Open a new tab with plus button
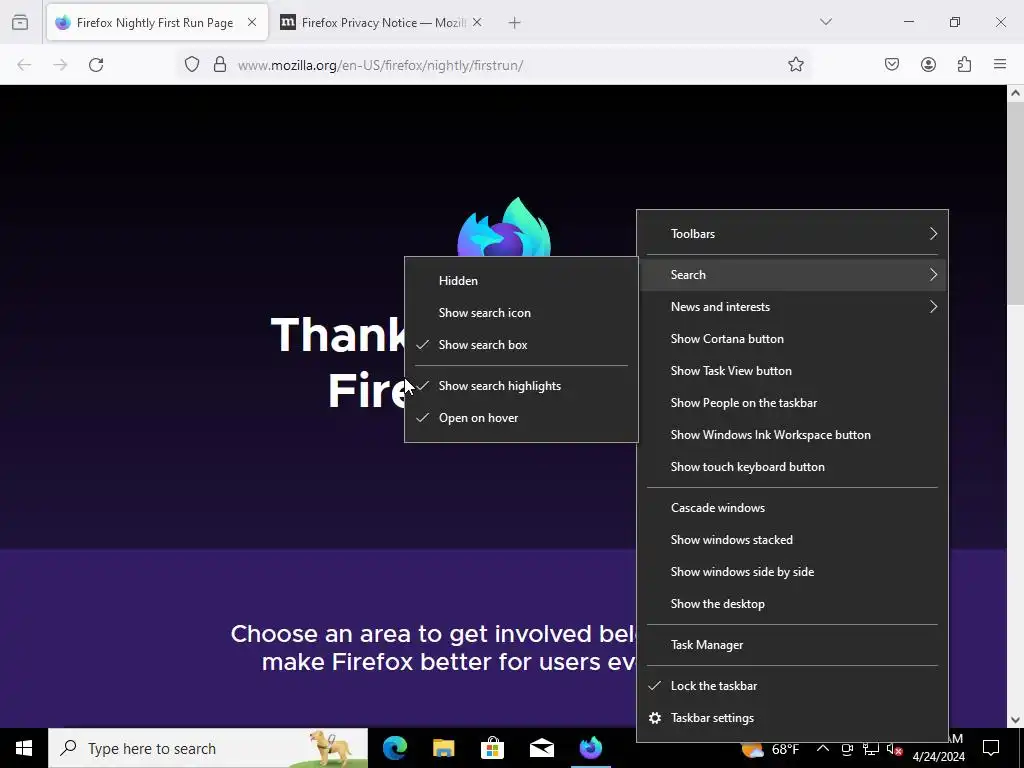This screenshot has width=1024, height=768. click(515, 23)
